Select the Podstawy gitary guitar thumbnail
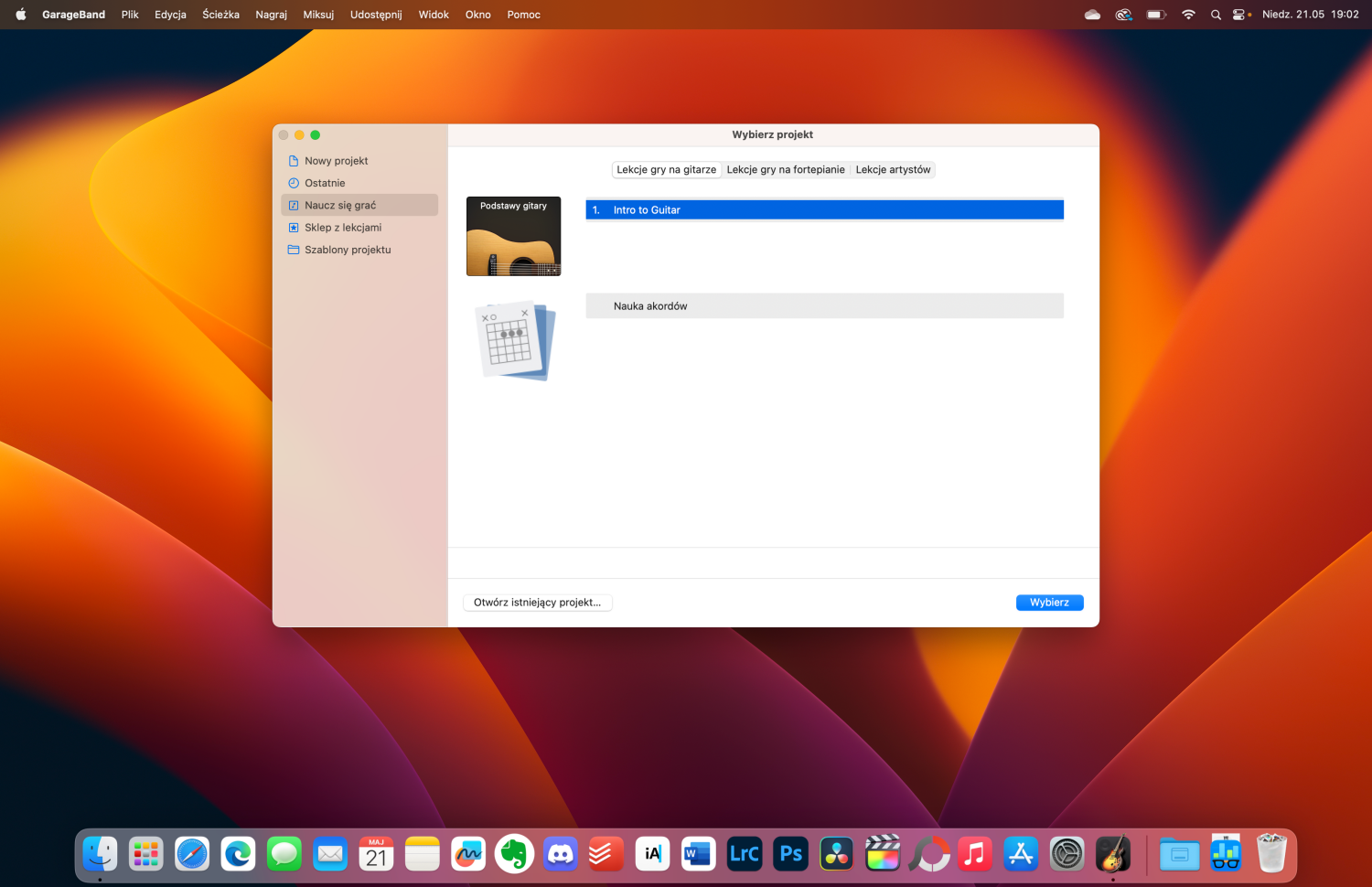Image resolution: width=1372 pixels, height=887 pixels. click(513, 236)
